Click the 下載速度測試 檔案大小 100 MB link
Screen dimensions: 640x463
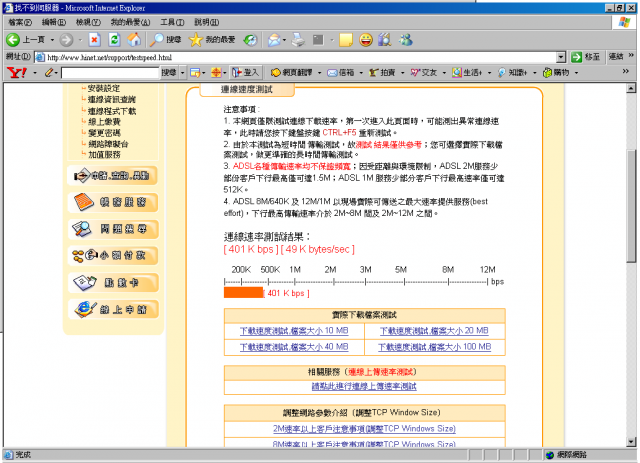tap(435, 346)
